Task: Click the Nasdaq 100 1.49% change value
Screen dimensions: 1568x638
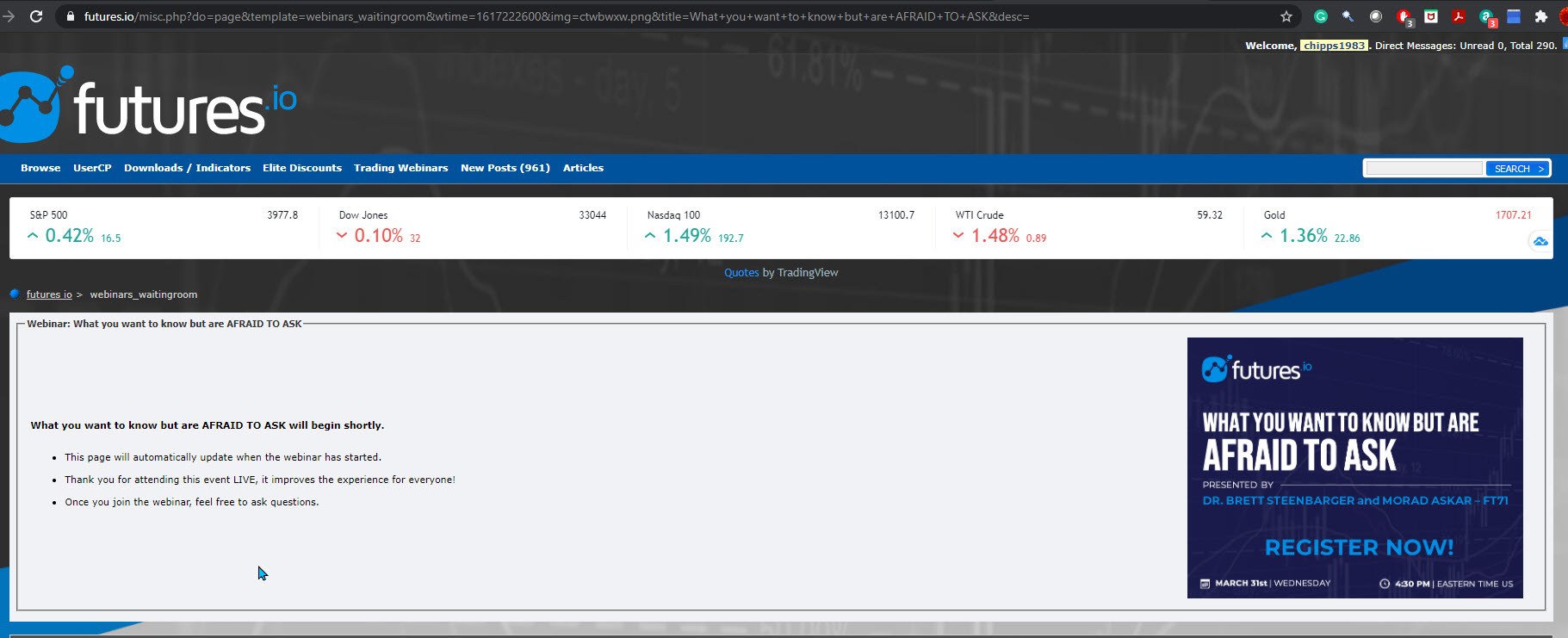Action: click(687, 236)
